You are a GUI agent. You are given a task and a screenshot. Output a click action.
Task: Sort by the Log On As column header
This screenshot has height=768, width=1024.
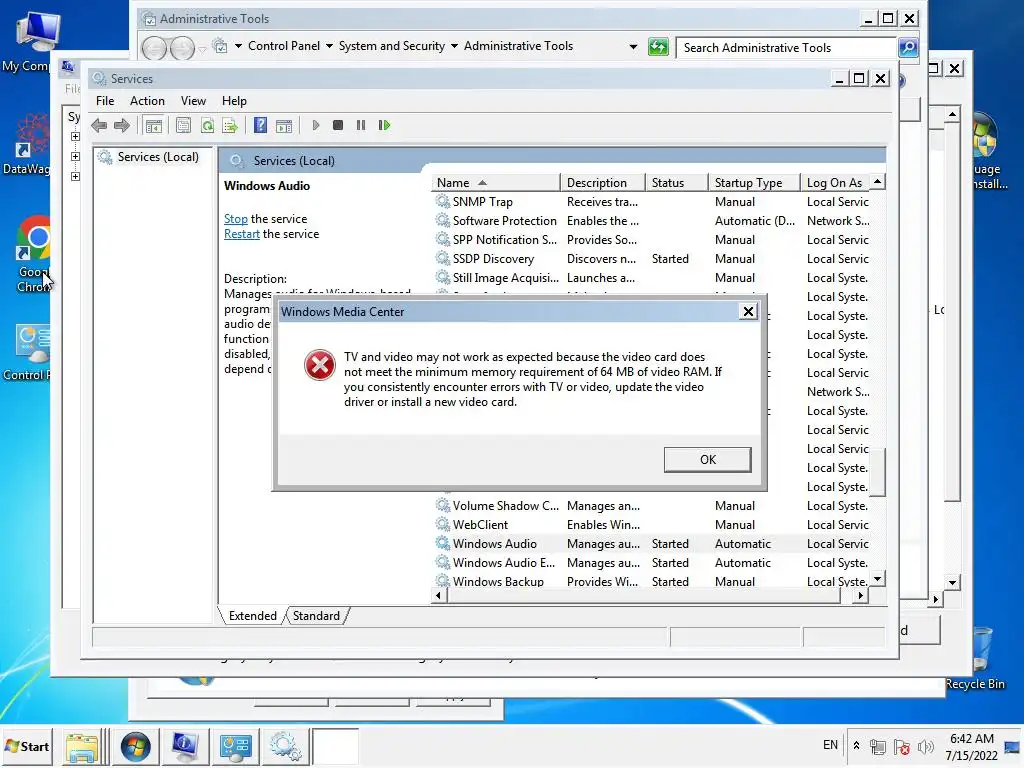pyautogui.click(x=836, y=183)
